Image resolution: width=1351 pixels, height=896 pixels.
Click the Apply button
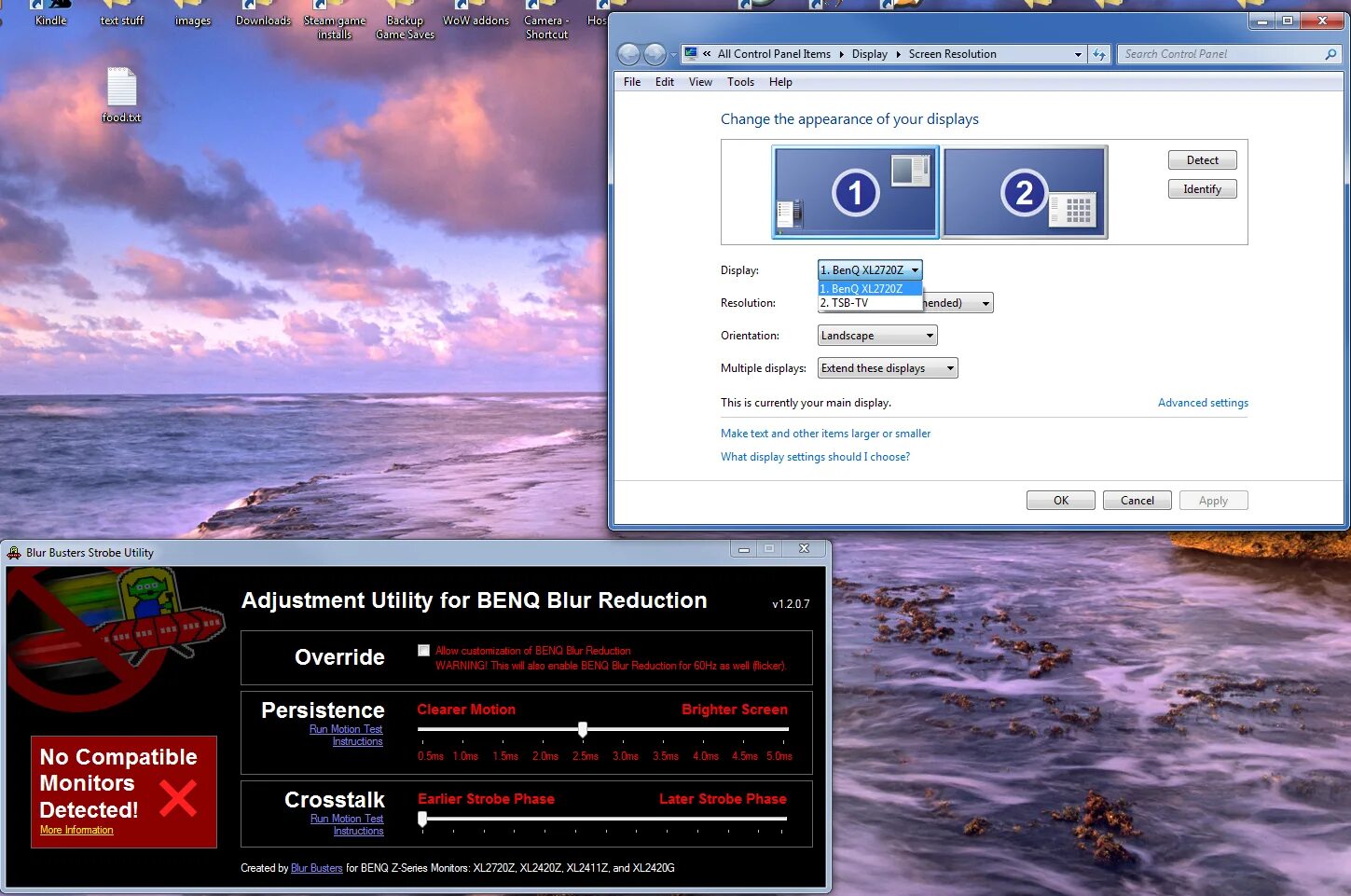1213,501
